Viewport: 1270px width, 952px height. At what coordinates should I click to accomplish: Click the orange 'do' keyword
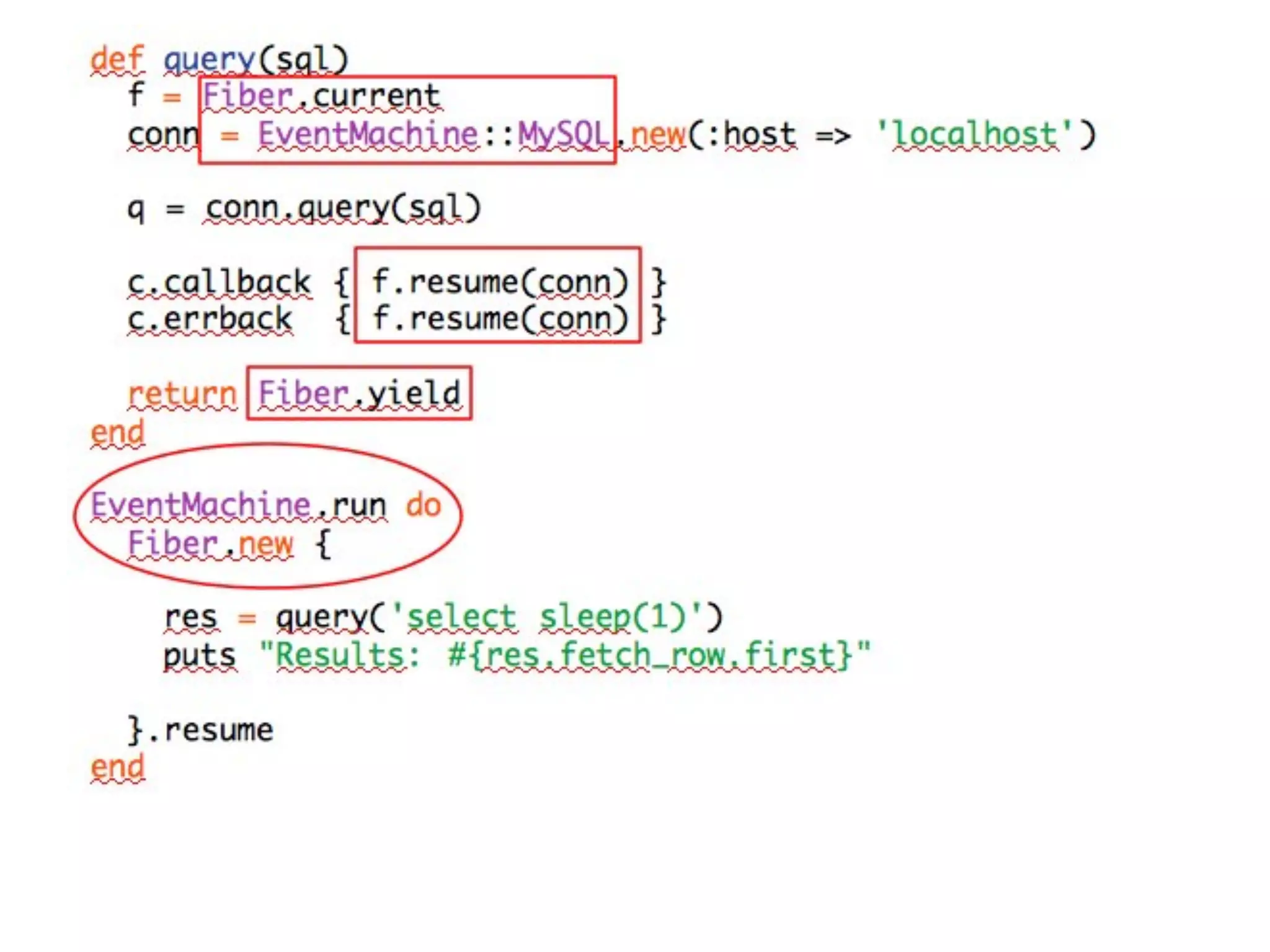coord(424,505)
